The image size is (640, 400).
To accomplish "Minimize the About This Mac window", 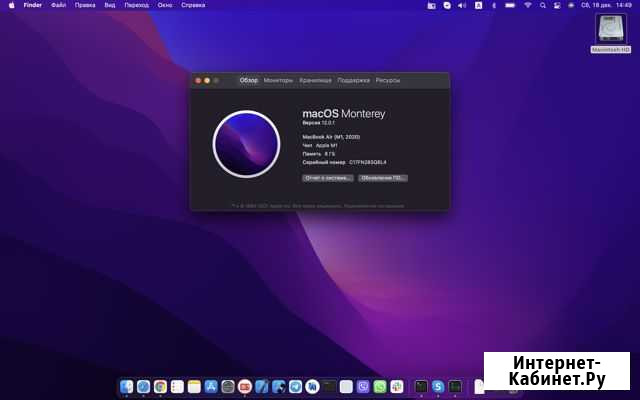I will tap(207, 80).
